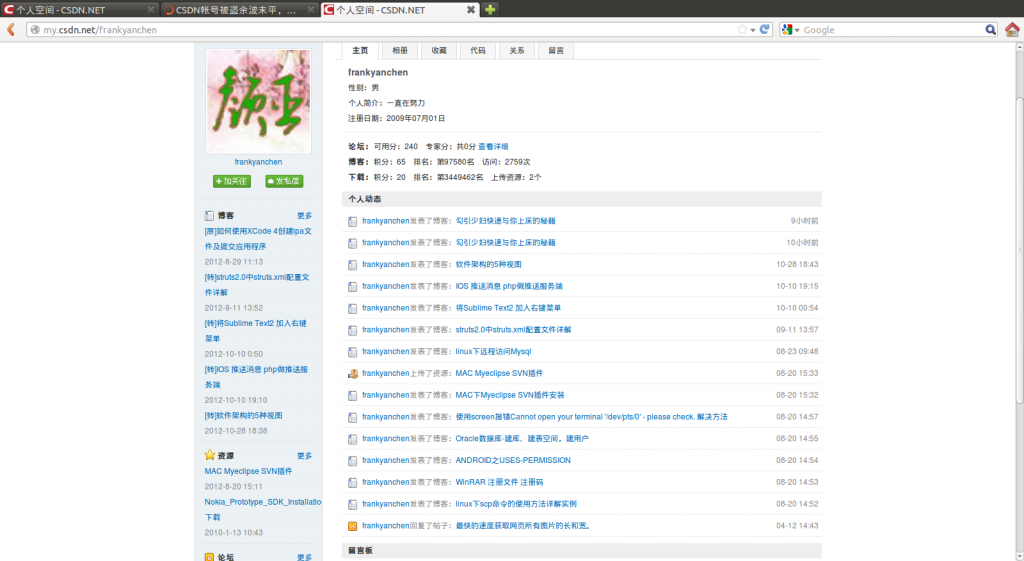
Task: Click the forum reply icon on the 04-12 row
Action: point(353,526)
